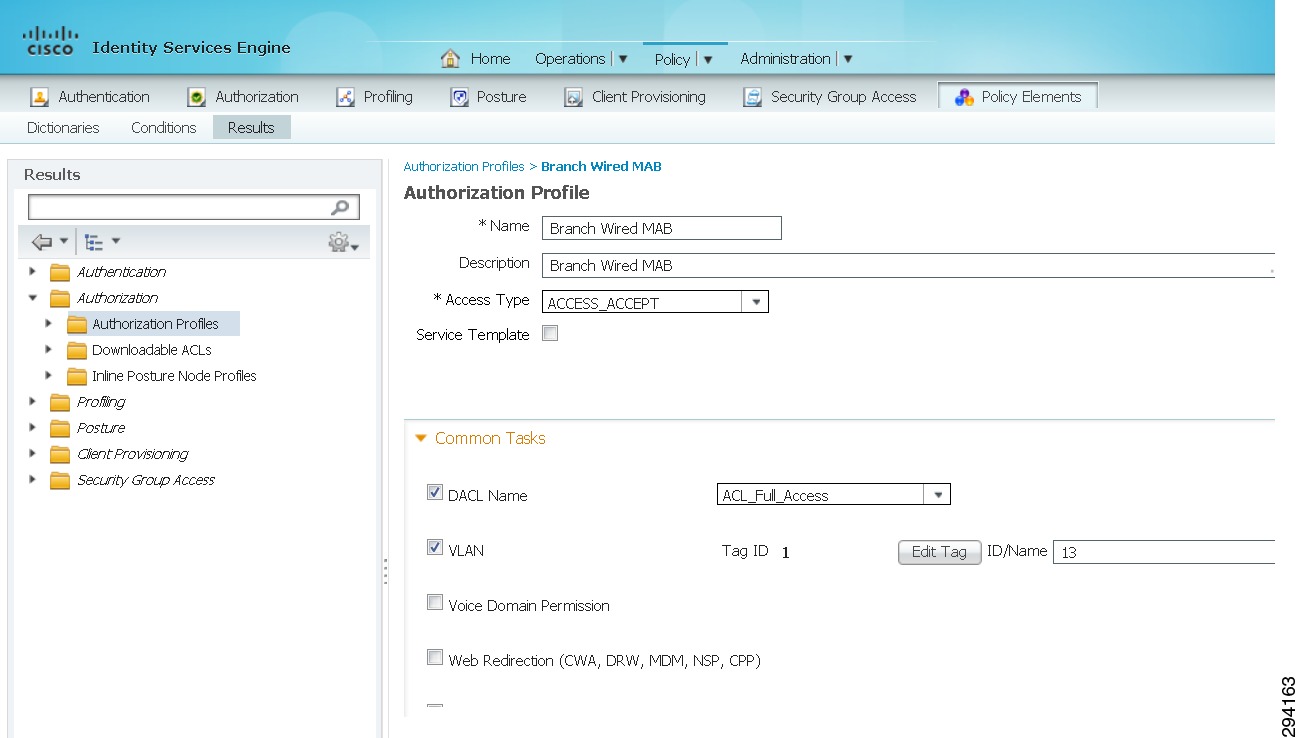
Task: Expand the Profiling tree node arrow
Action: (33, 402)
